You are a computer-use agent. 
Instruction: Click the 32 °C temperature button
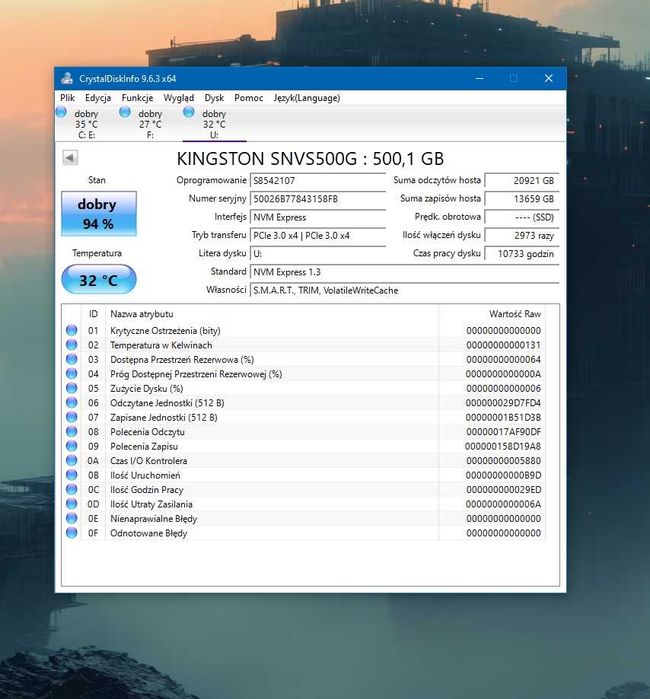click(x=99, y=280)
